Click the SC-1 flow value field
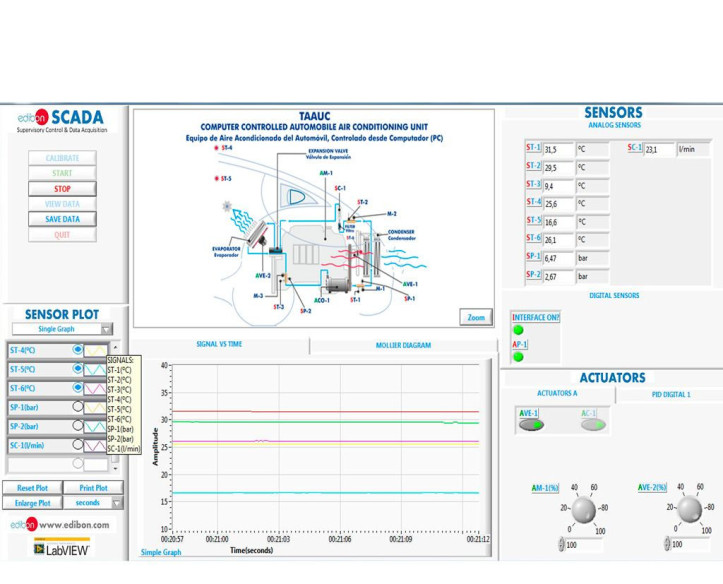Viewport: 723px width, 584px height. 659,150
